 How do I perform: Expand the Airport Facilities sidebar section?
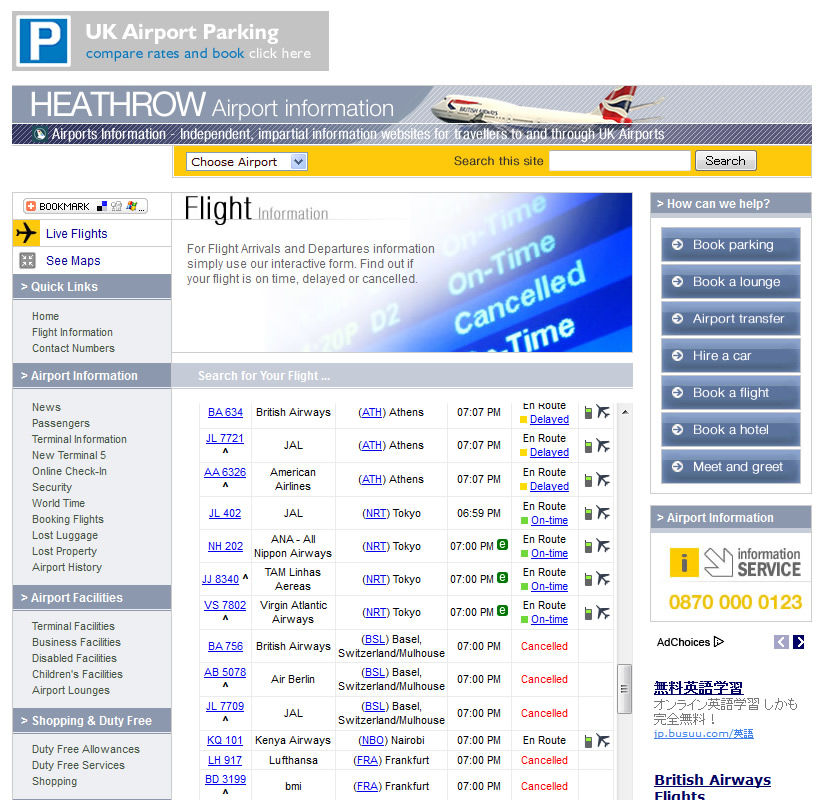pos(91,598)
